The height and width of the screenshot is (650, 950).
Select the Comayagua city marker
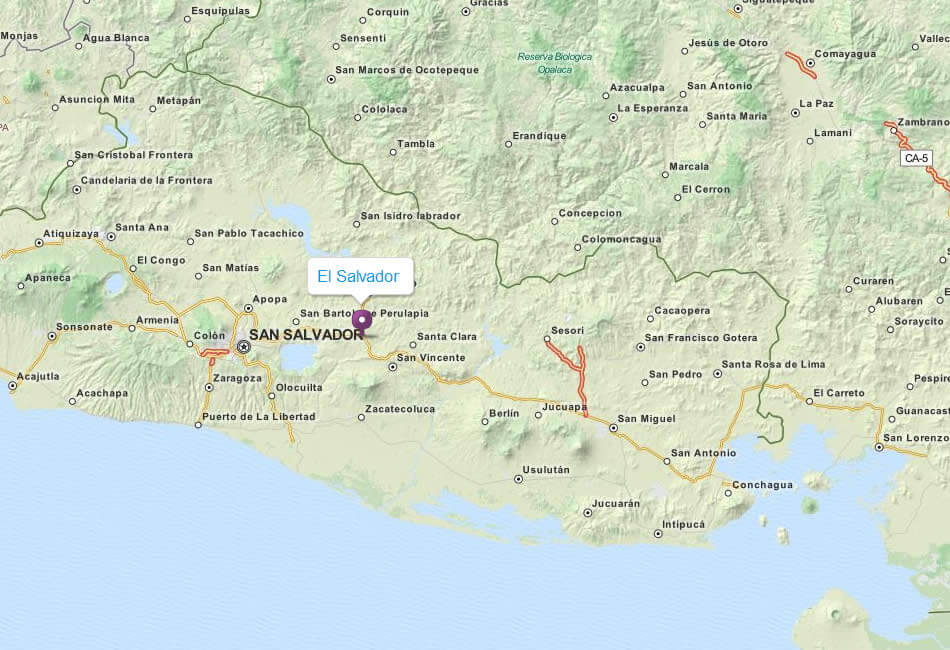[808, 54]
